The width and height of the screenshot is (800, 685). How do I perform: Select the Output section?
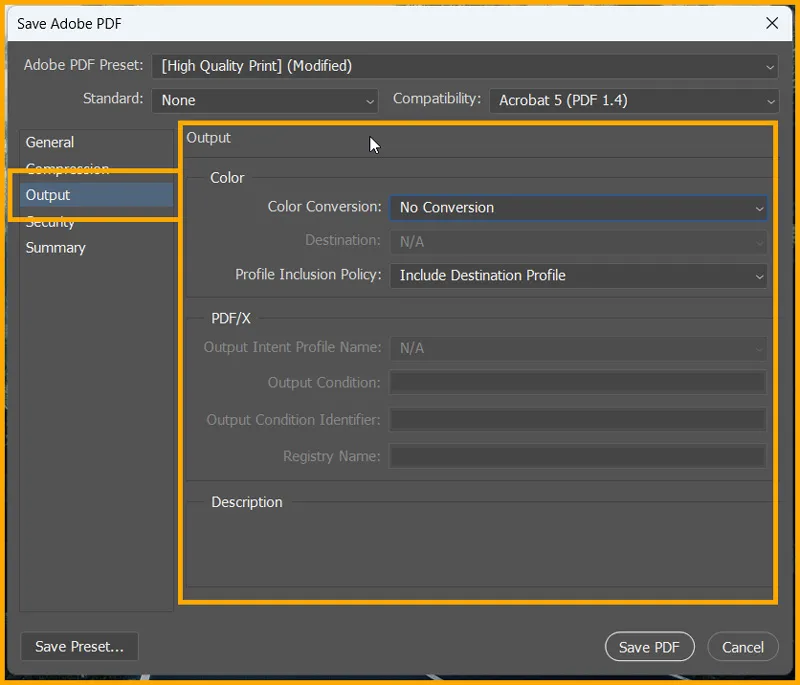click(53, 195)
